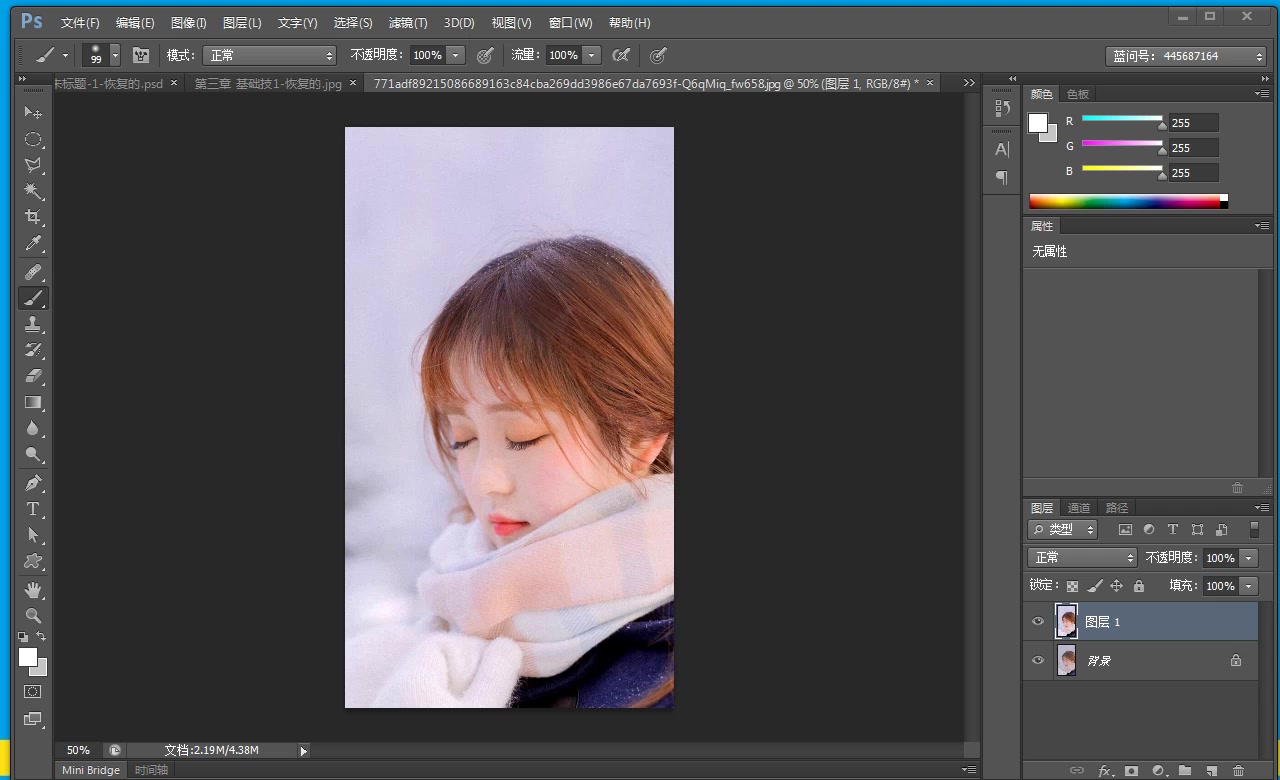This screenshot has height=780, width=1280.
Task: Switch to the 色板 tab
Action: pos(1078,94)
